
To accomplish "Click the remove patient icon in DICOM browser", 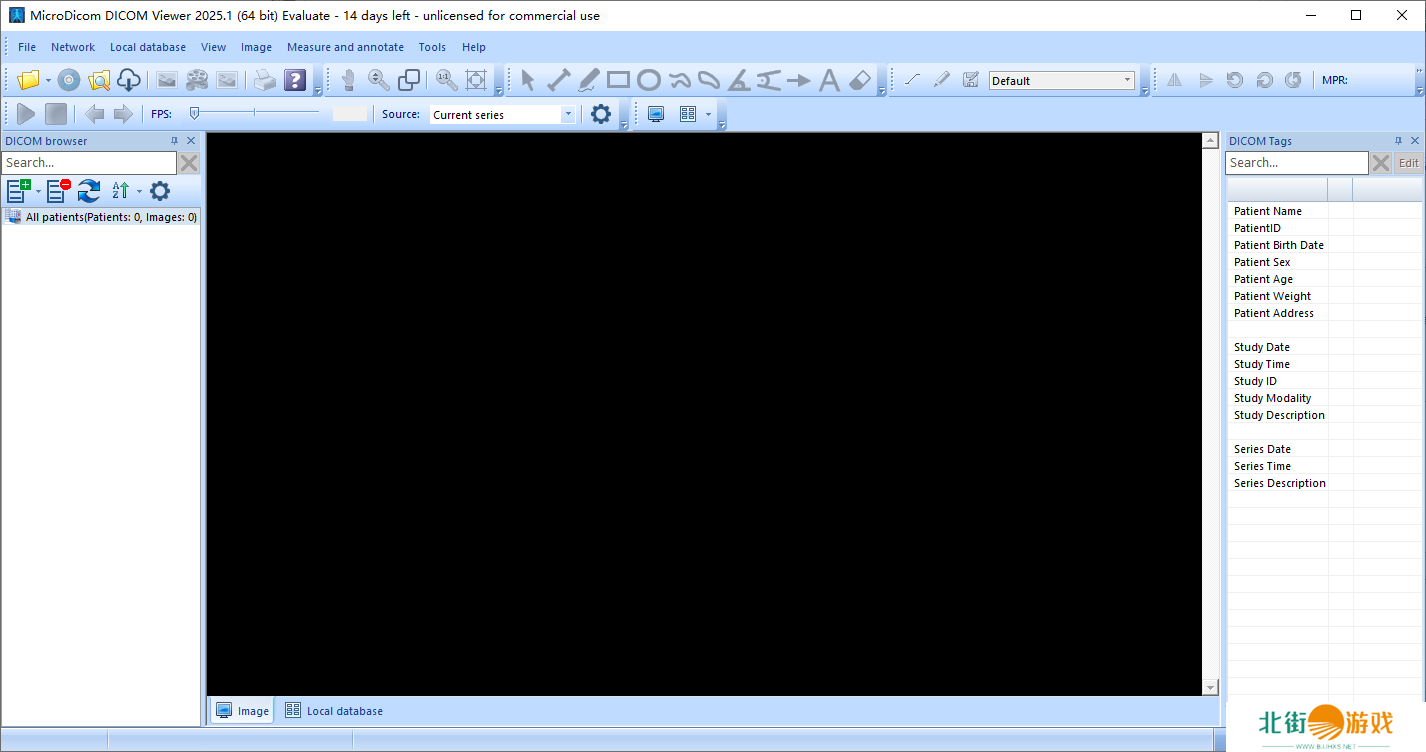I will coord(59,191).
